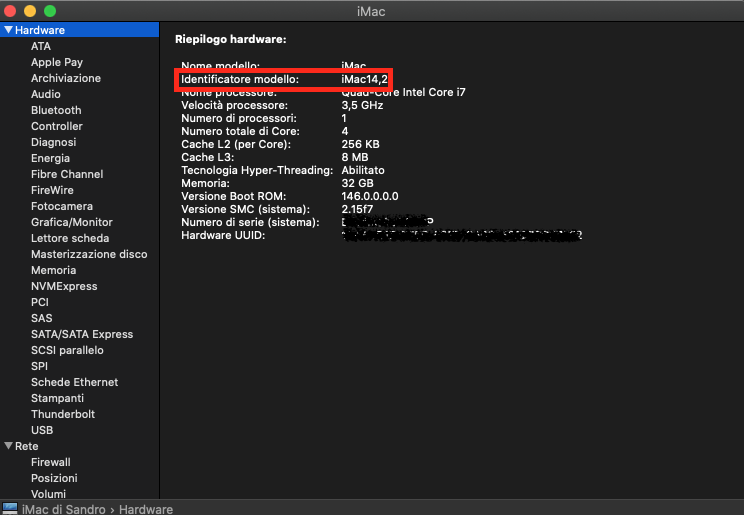The image size is (744, 515).
Task: Click 'Velocità processore:' label
Action: [234, 105]
